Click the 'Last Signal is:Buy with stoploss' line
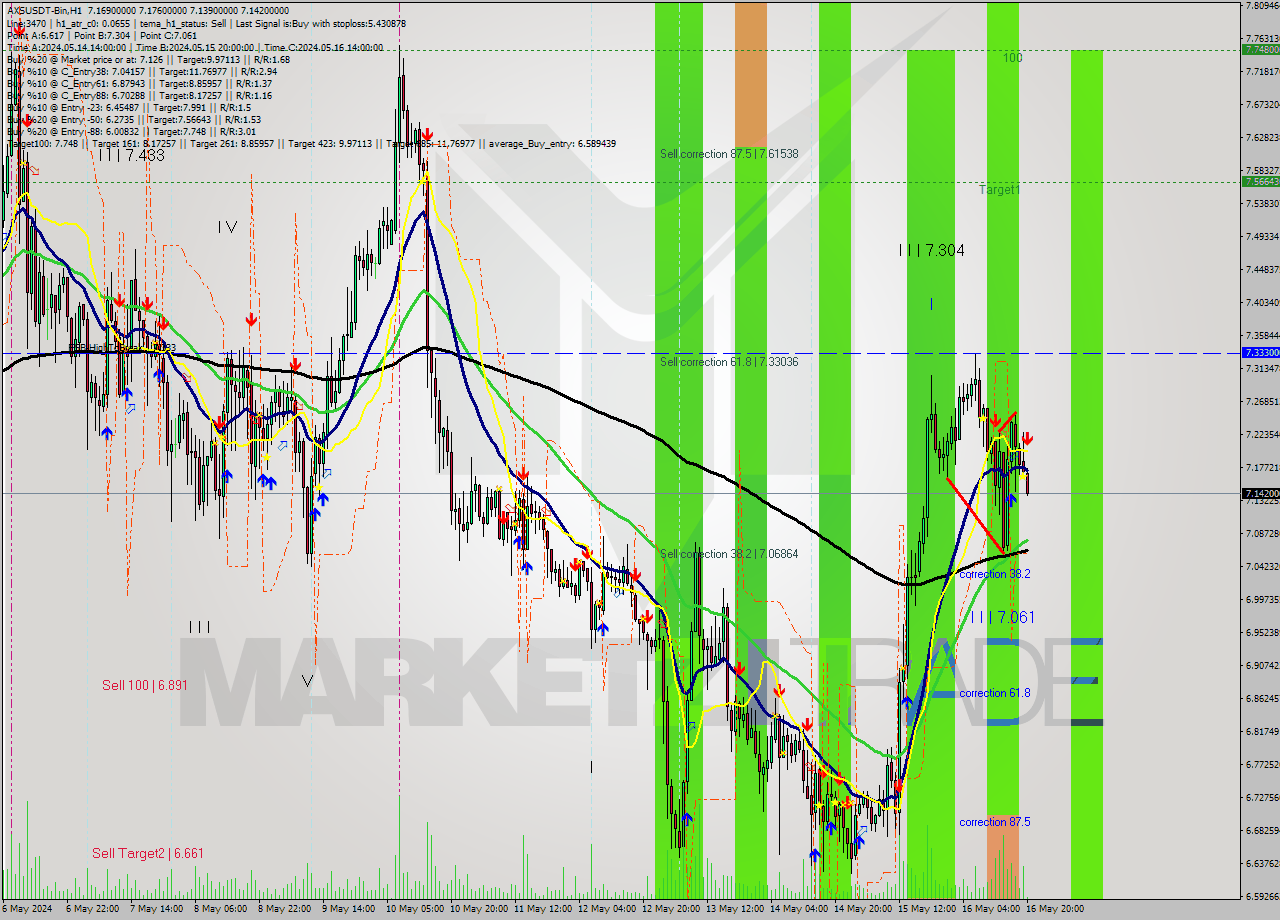 click(319, 23)
